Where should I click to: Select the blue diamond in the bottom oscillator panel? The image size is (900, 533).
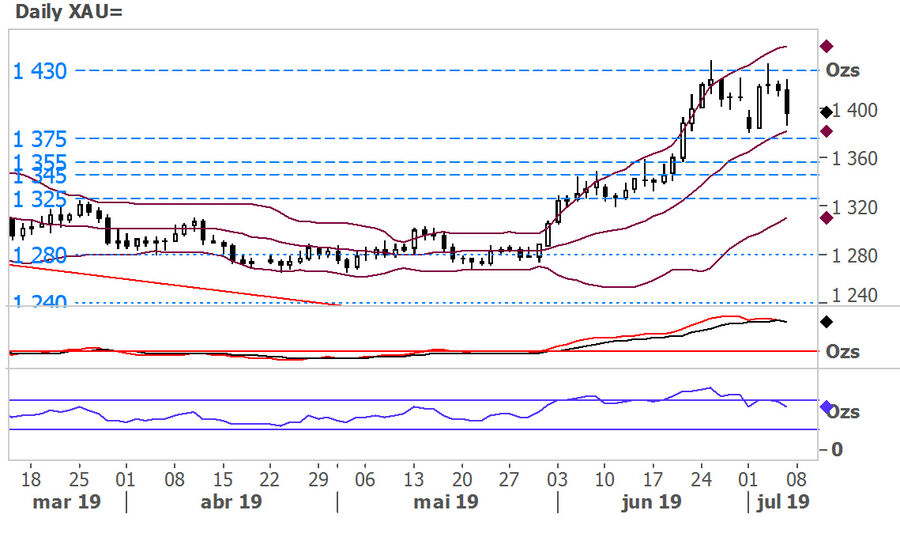tap(827, 407)
